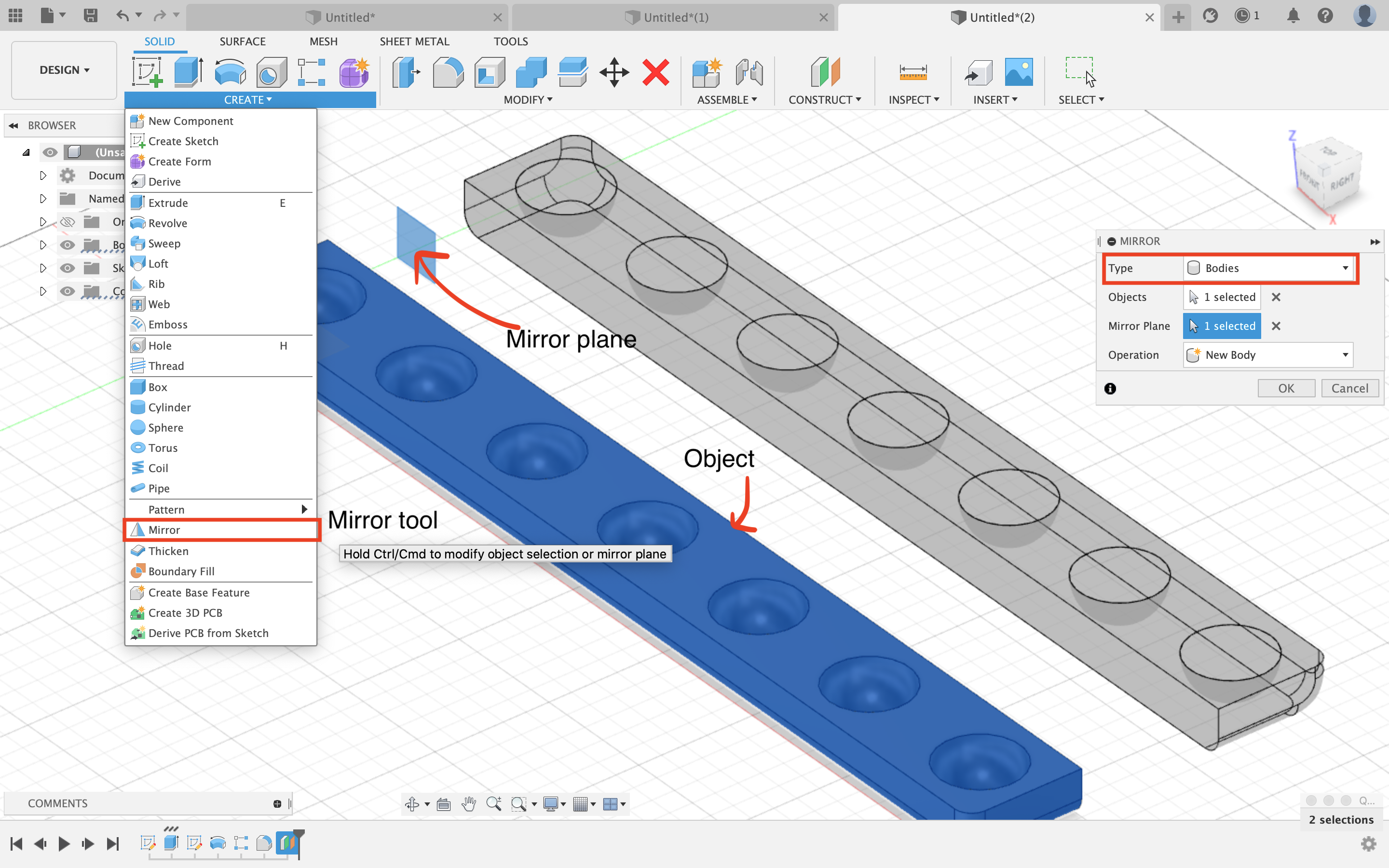
Task: Open the CONSTRUCT dropdown menu
Action: (825, 100)
